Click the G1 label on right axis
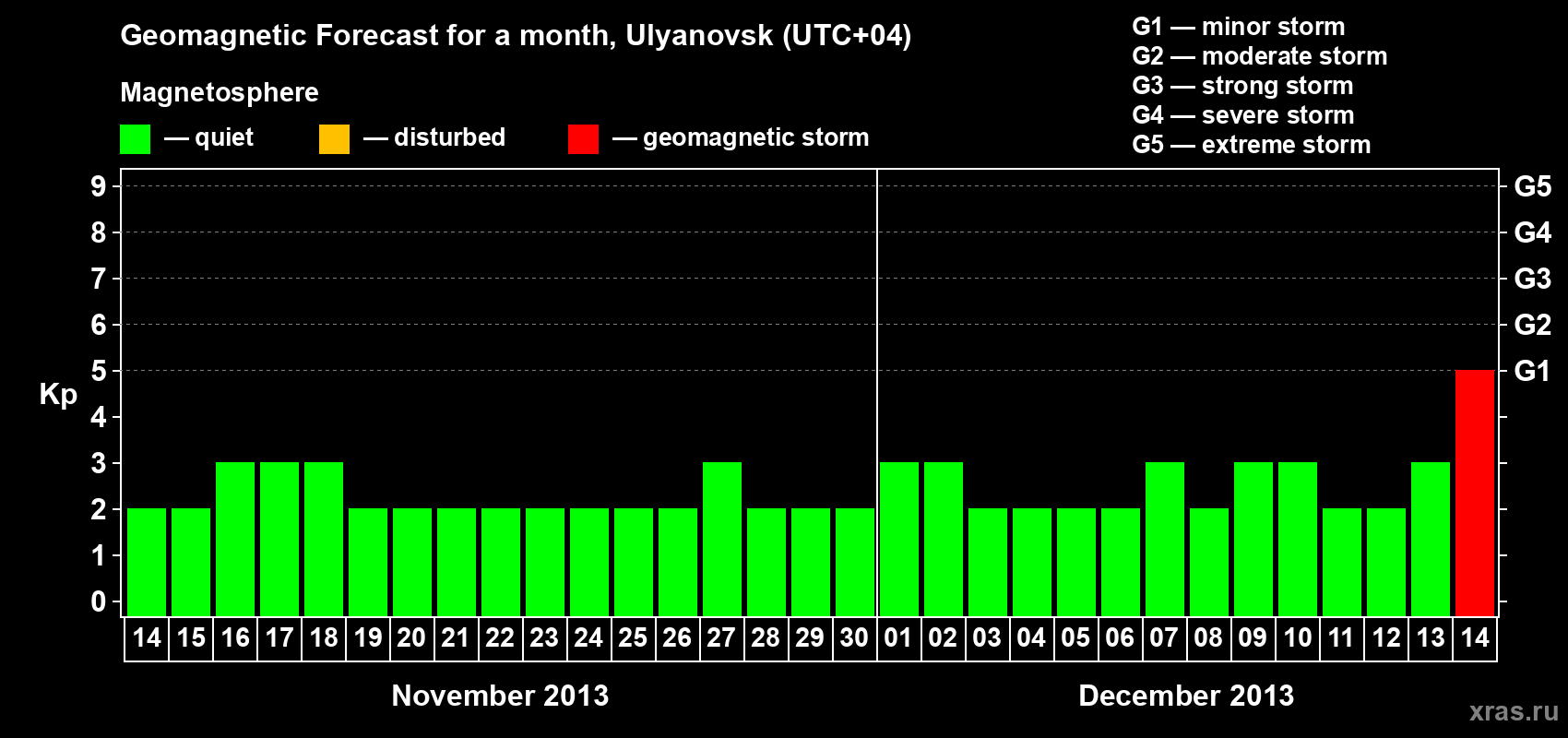Viewport: 1568px width, 738px height. click(x=1533, y=371)
